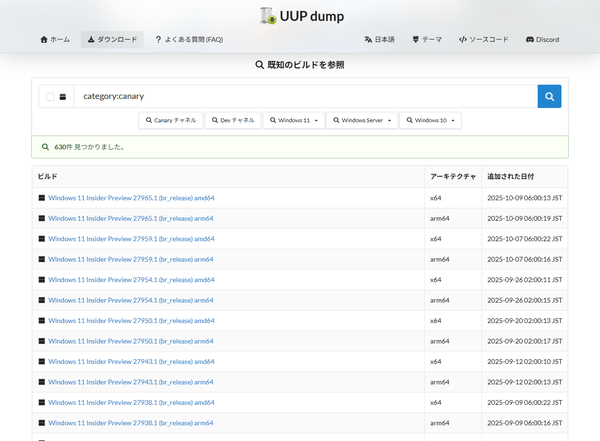The width and height of the screenshot is (600, 441).
Task: Filter by Dev チャネル button
Action: pos(232,120)
